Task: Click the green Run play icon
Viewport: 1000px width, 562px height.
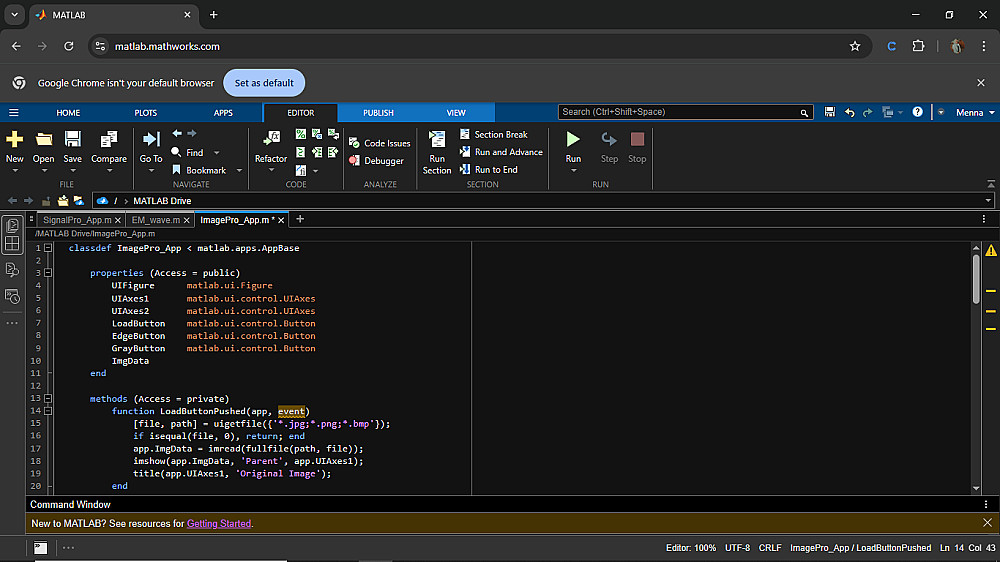Action: pyautogui.click(x=573, y=139)
